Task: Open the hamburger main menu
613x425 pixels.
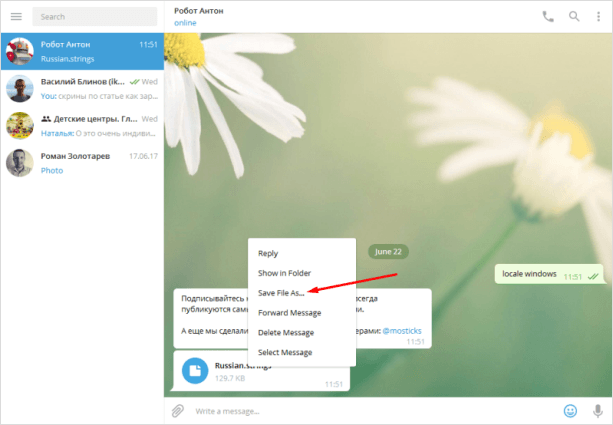Action: (16, 16)
